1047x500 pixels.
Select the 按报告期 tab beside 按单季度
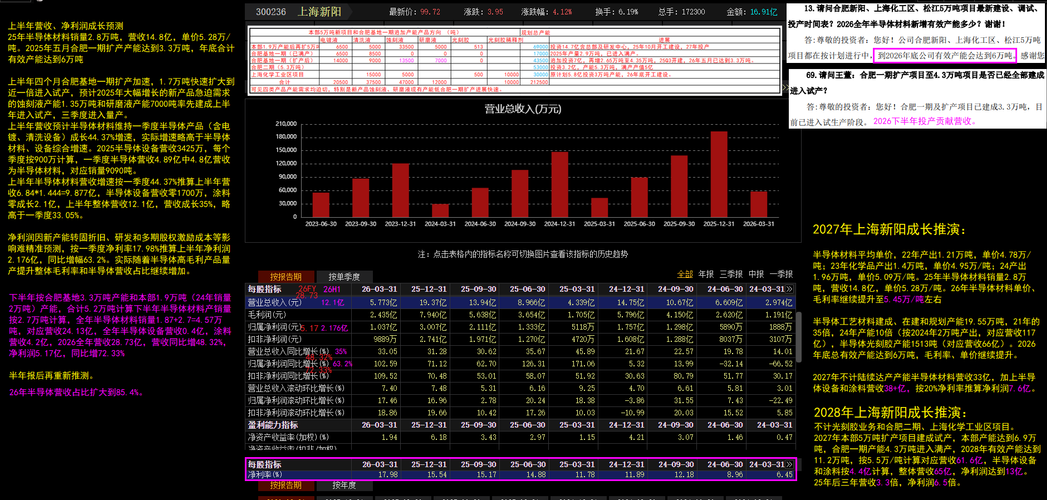click(x=285, y=276)
